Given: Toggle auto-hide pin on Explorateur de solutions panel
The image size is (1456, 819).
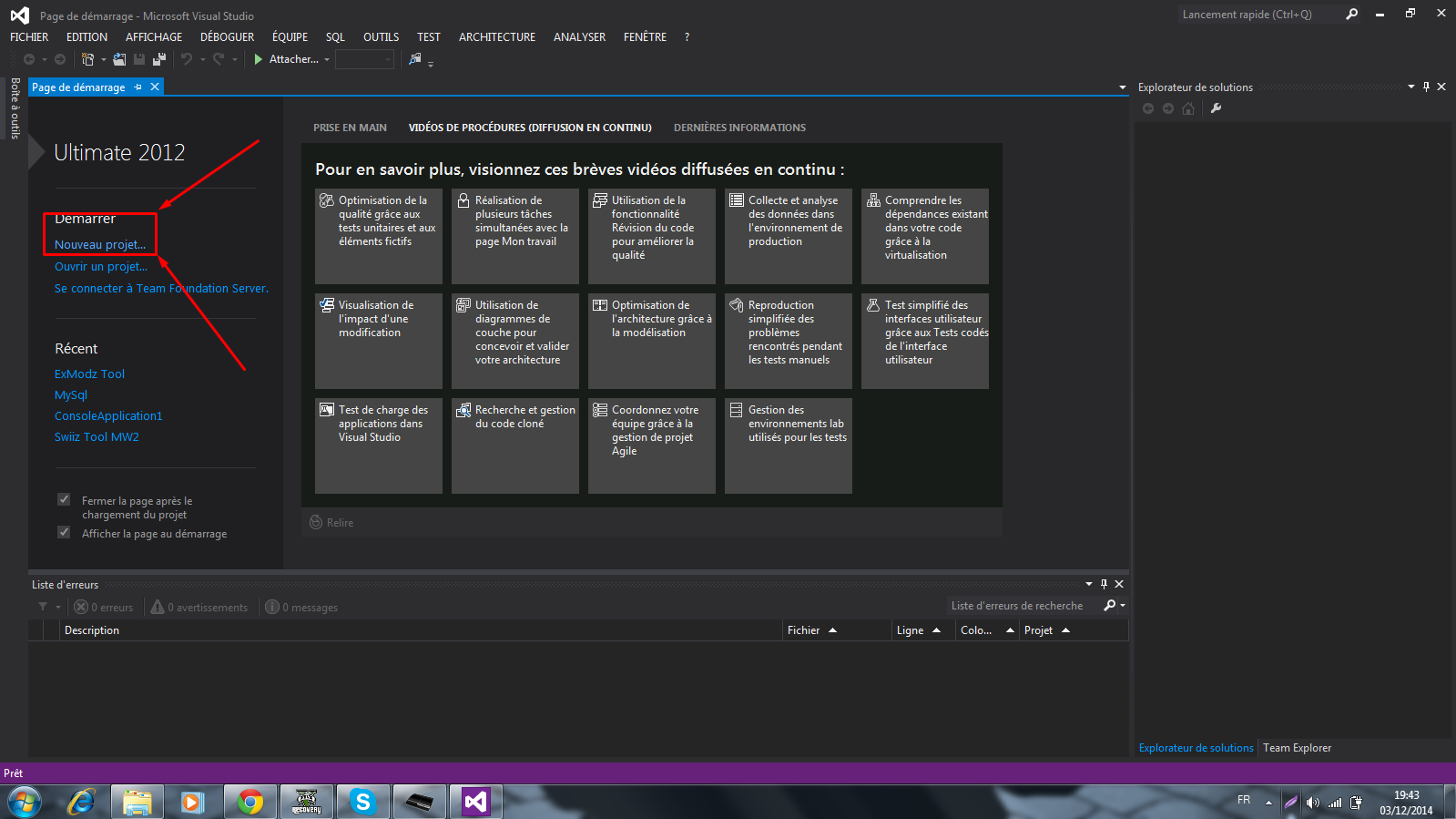Looking at the screenshot, I should (1426, 87).
